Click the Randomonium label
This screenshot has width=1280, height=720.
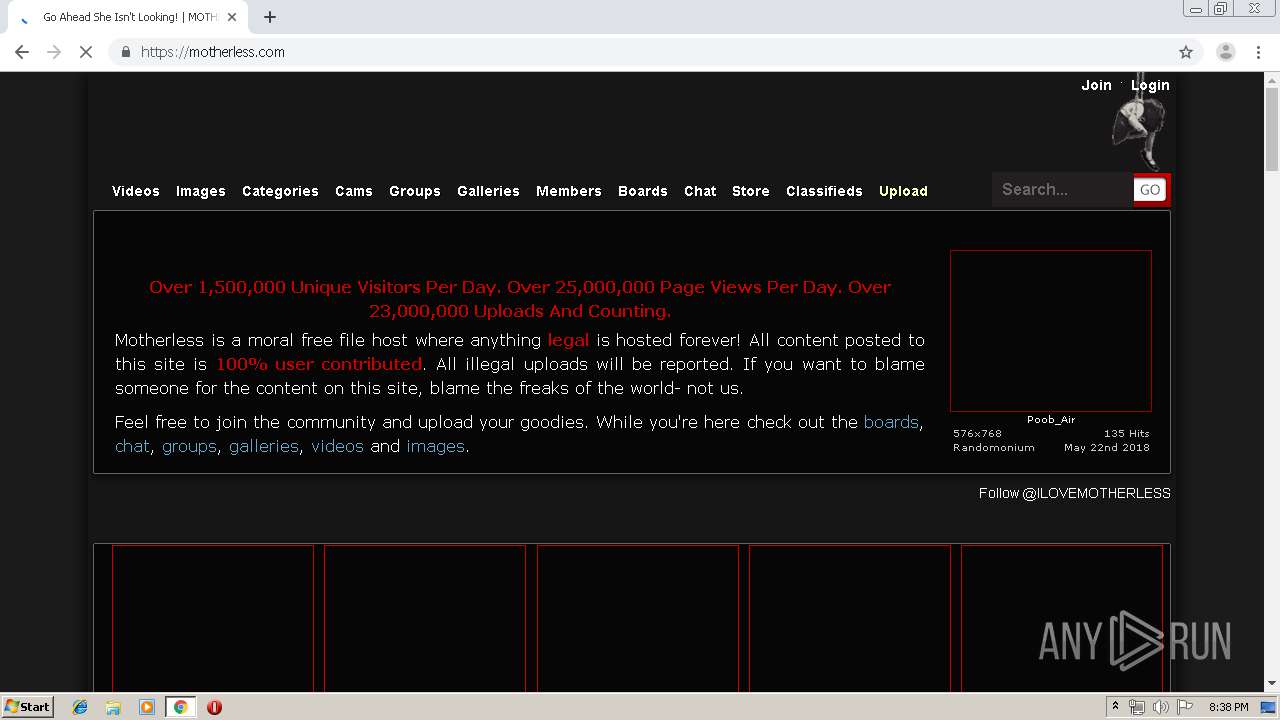pos(994,448)
